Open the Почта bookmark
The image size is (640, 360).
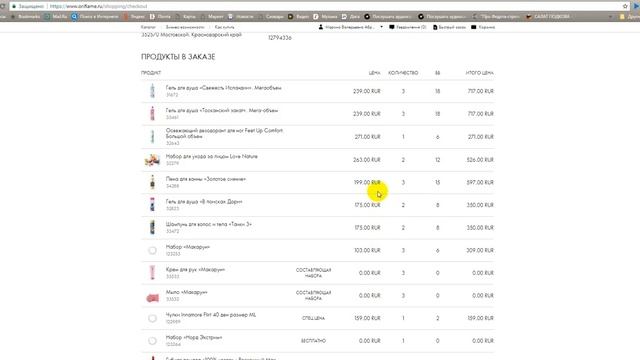pos(160,17)
